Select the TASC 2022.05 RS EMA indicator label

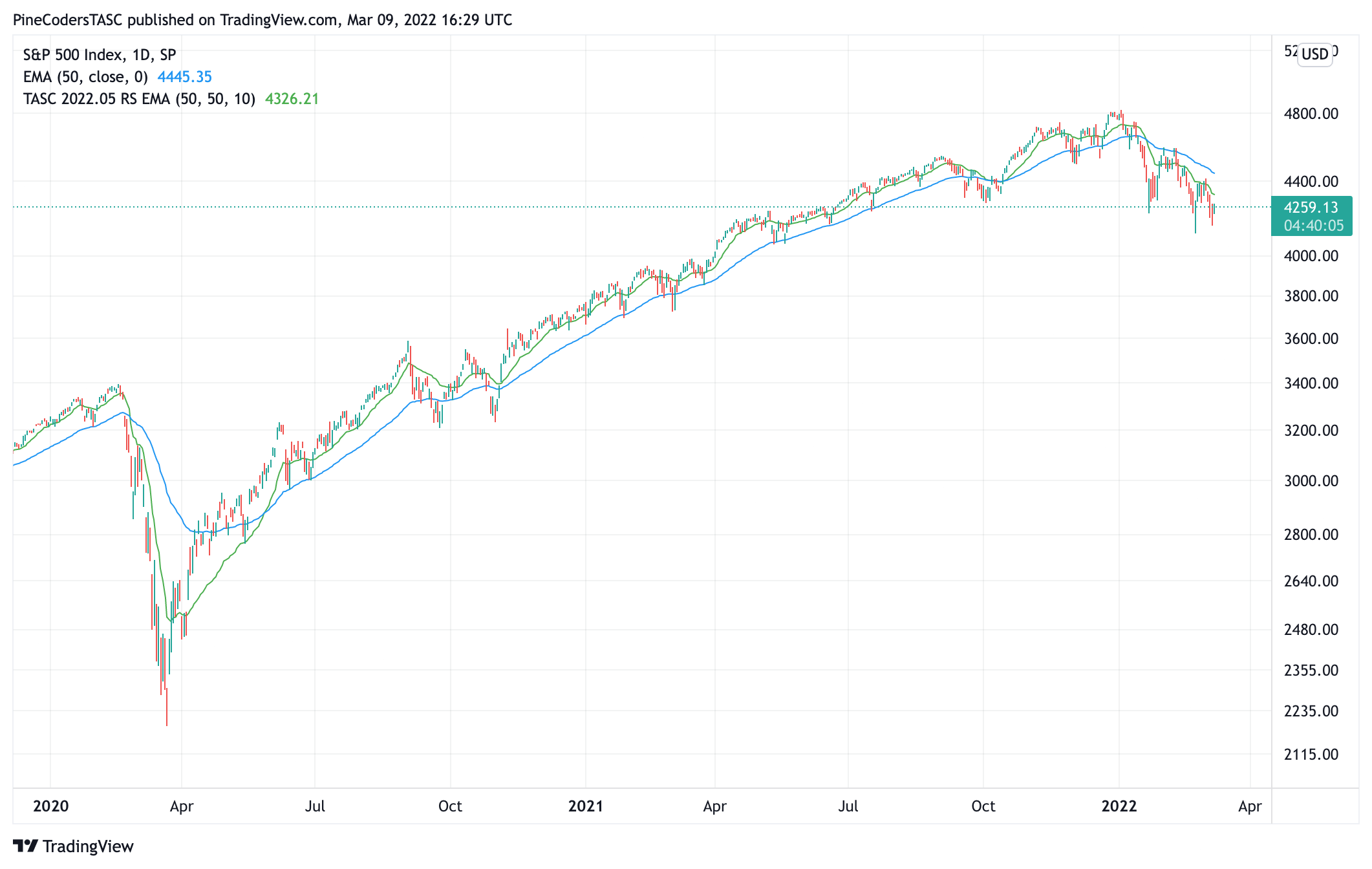tap(139, 99)
